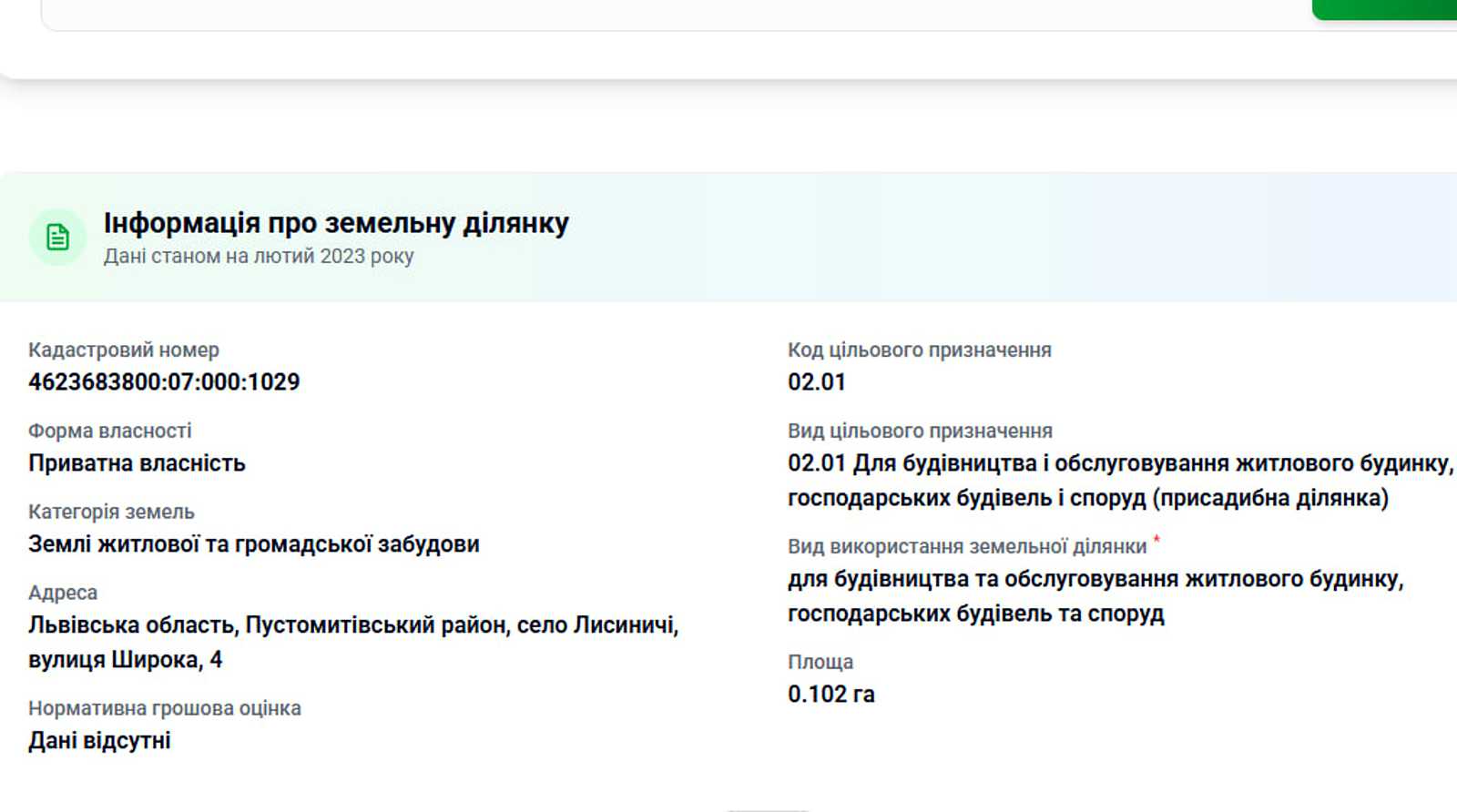Click the empty input field at the top
The image size is (1457, 812).
click(674, 14)
